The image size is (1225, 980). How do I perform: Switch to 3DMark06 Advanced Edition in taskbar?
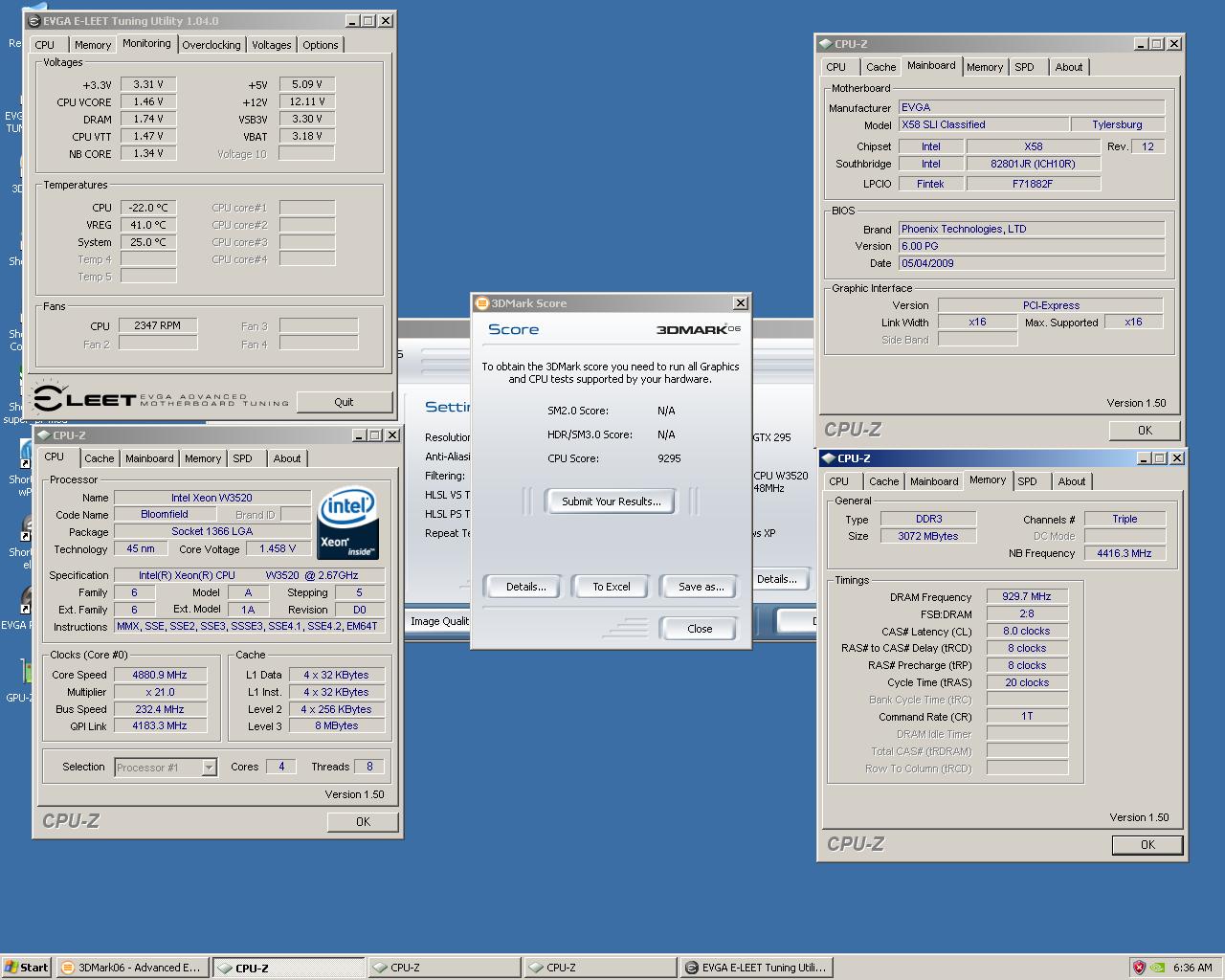coord(132,968)
